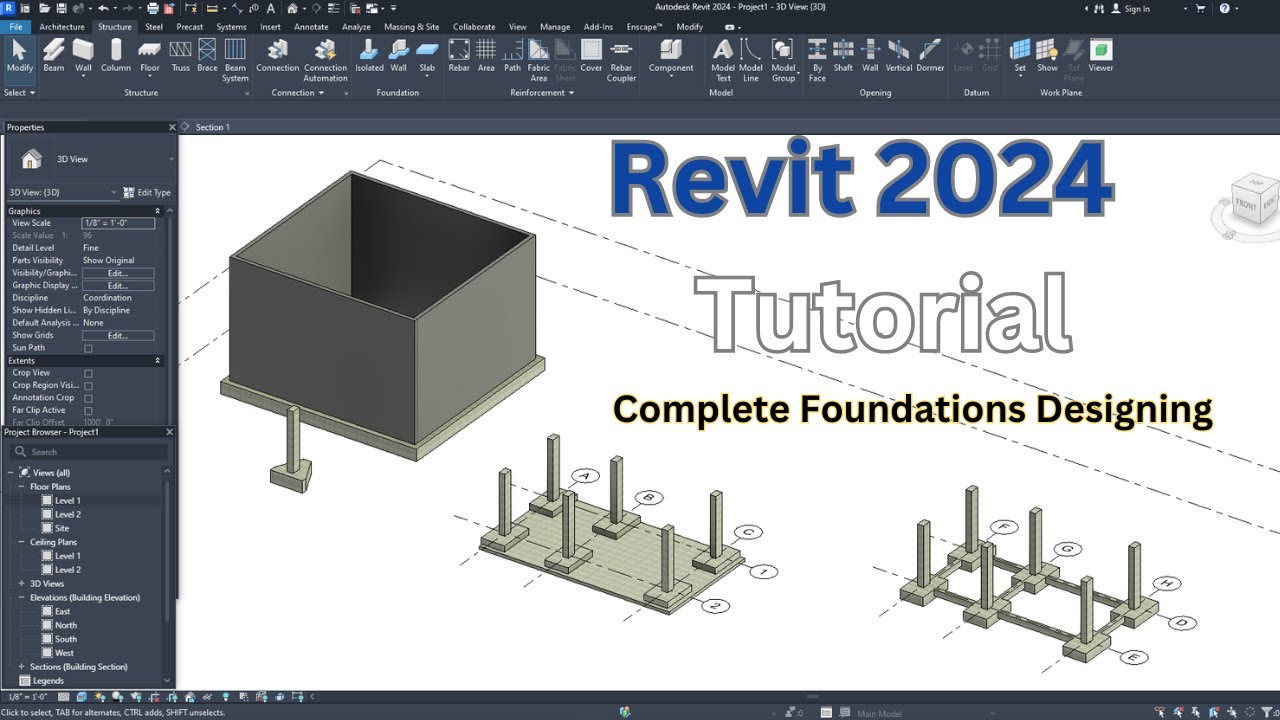Choose the By Face opening tool

click(x=817, y=60)
